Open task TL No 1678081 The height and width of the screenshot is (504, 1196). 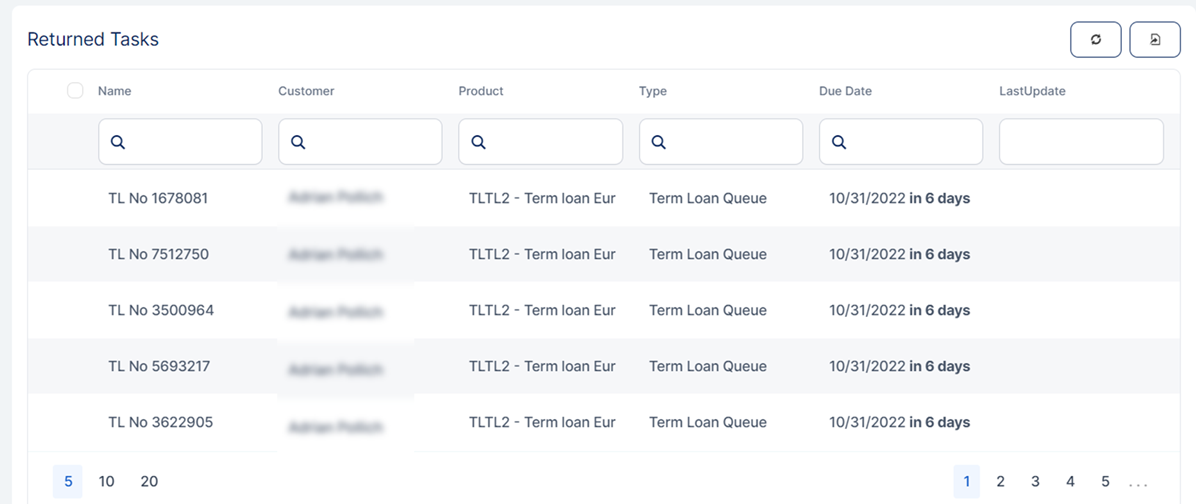pyautogui.click(x=158, y=198)
